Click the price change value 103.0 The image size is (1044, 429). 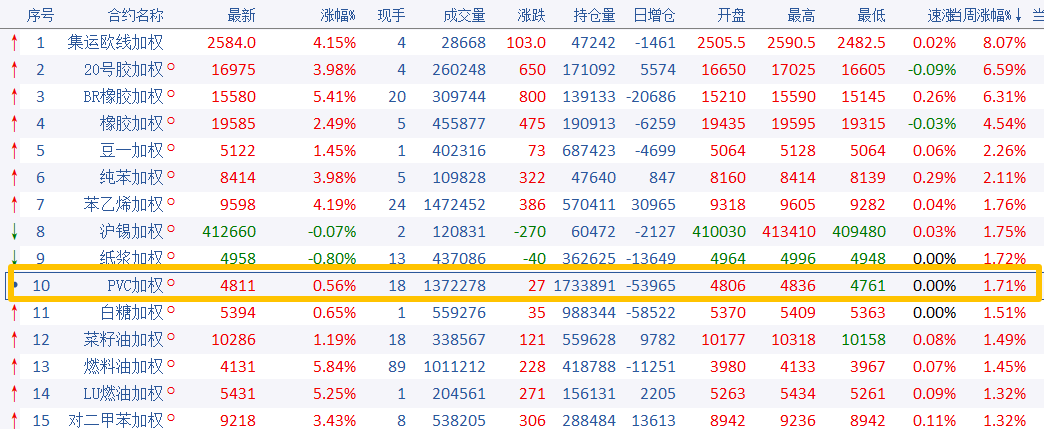point(526,43)
